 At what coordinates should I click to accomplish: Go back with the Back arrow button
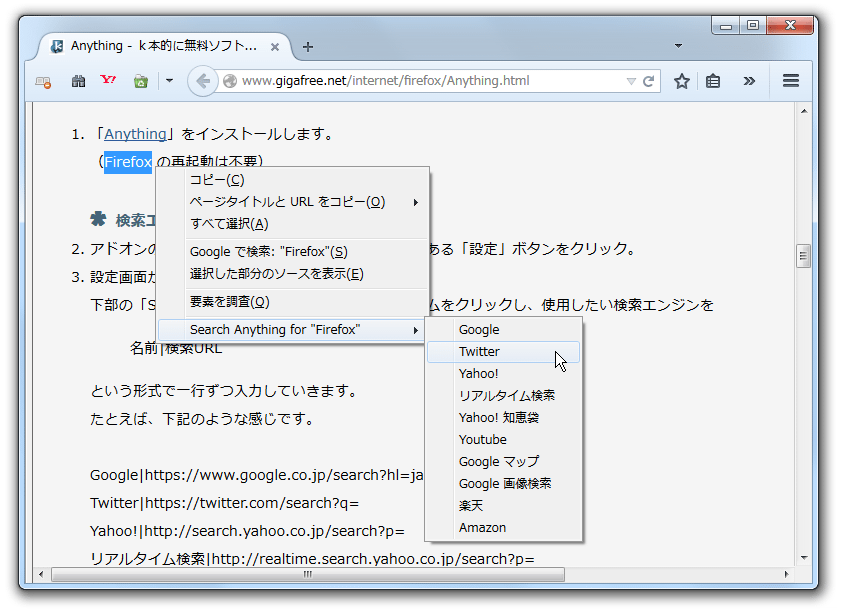pos(202,82)
